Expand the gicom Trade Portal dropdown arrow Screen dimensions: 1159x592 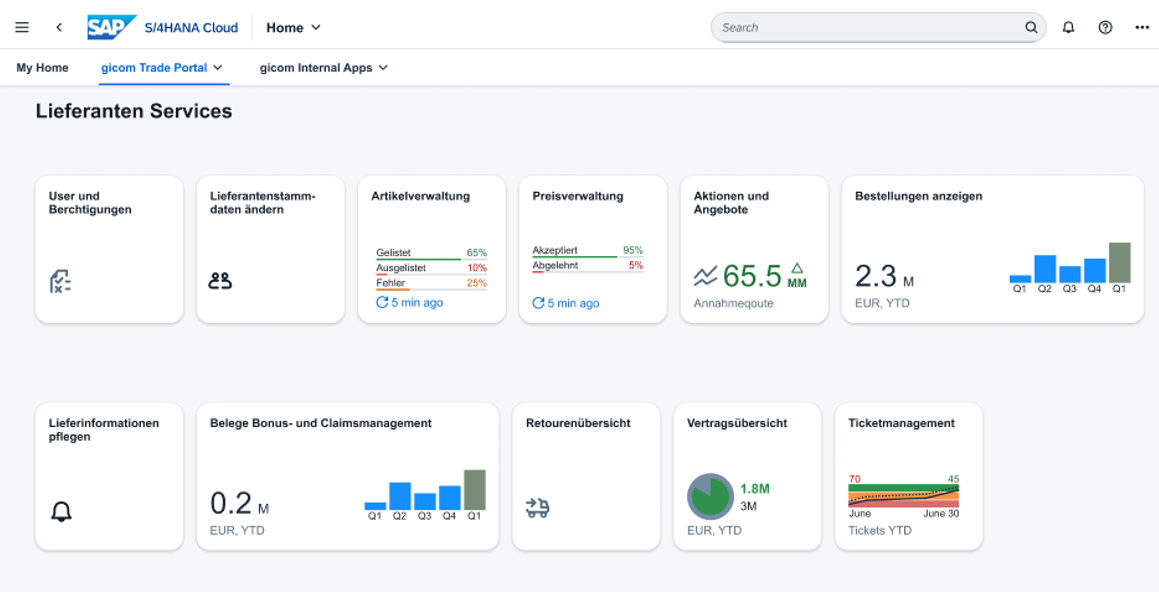point(218,68)
